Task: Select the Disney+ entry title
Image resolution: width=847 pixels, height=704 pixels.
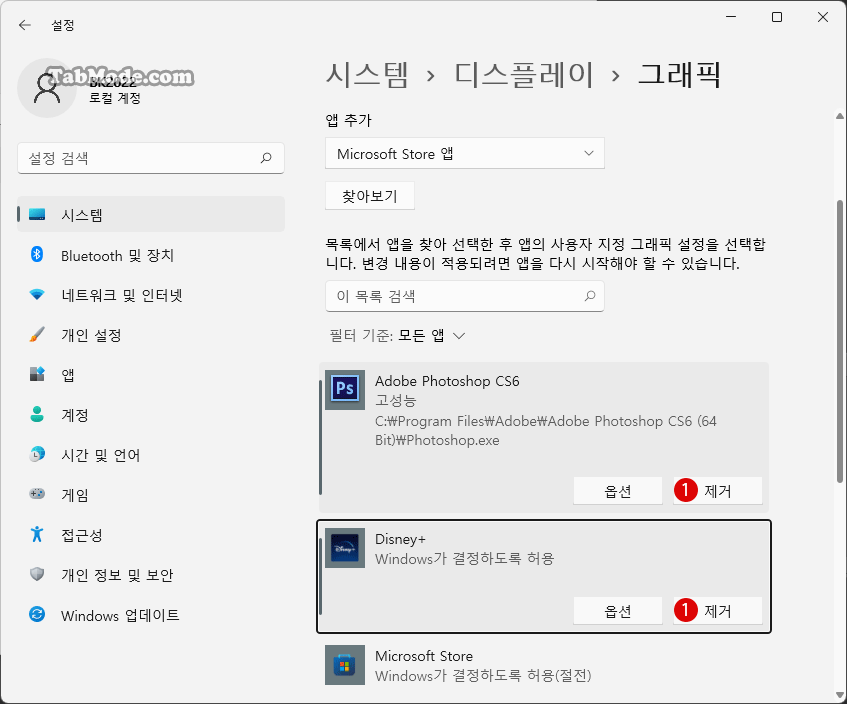Action: point(400,539)
